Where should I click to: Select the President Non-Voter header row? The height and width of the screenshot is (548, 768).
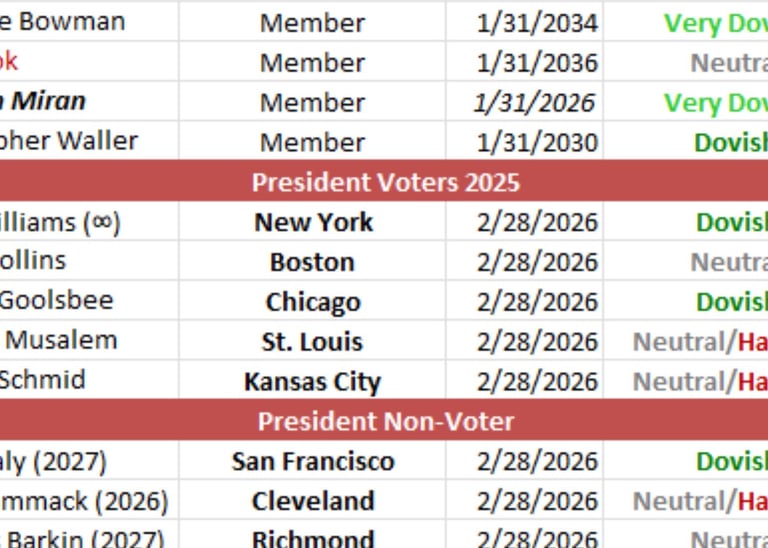point(385,421)
